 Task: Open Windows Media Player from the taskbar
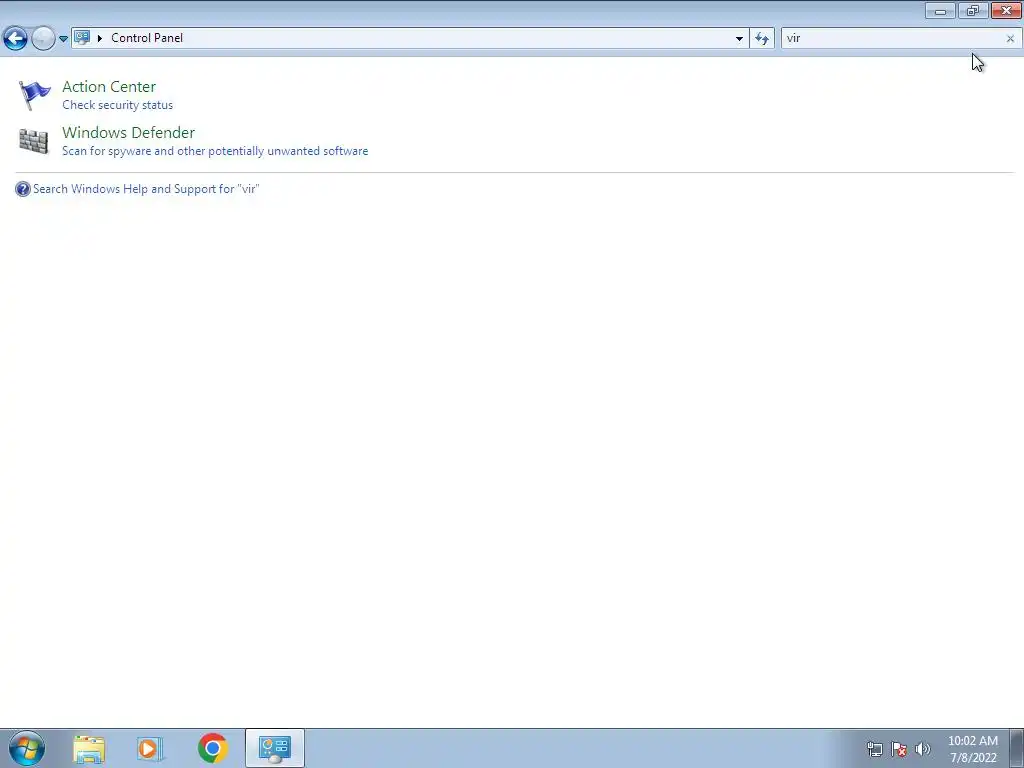[150, 748]
